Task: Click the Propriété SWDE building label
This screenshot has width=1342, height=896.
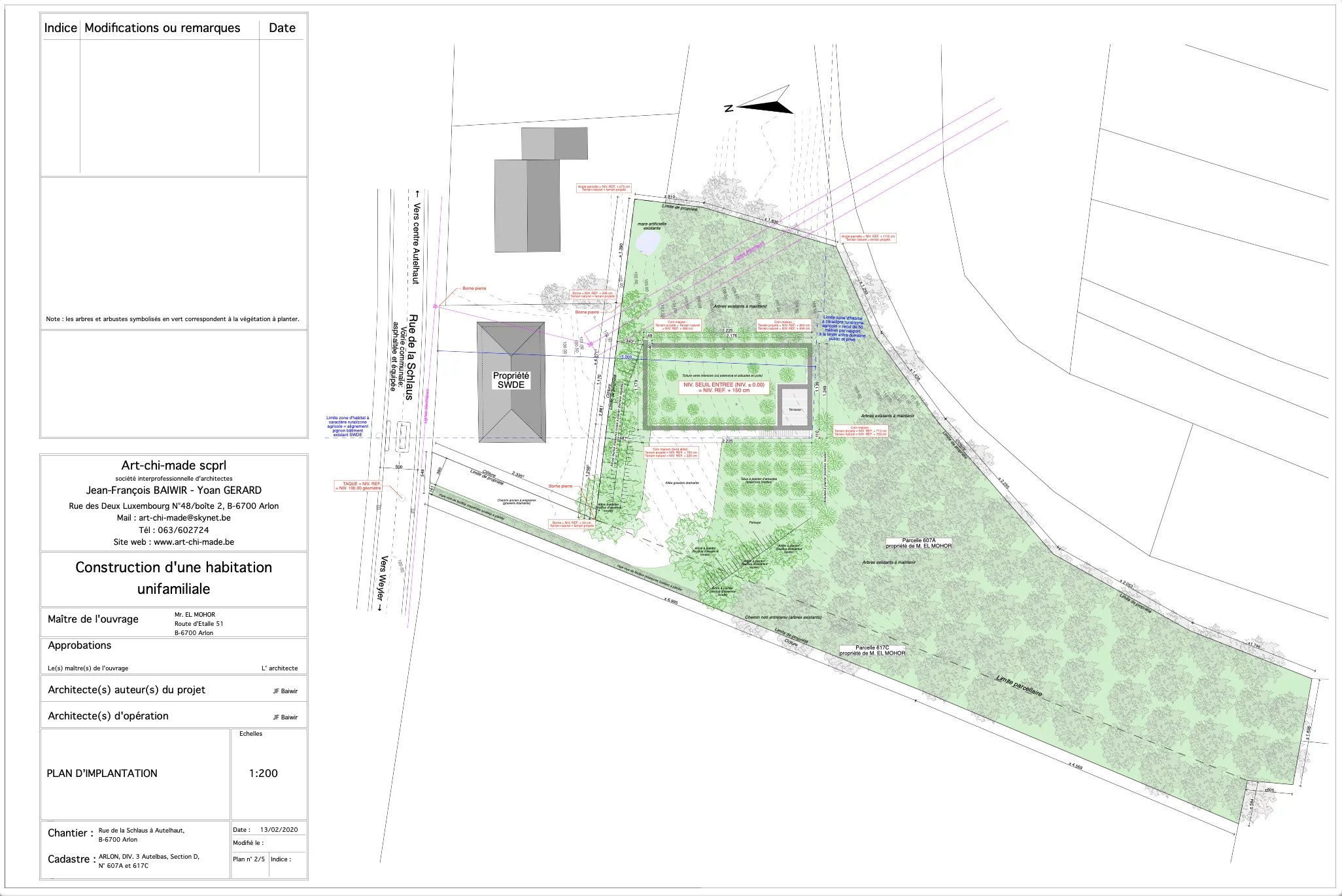Action: click(511, 380)
